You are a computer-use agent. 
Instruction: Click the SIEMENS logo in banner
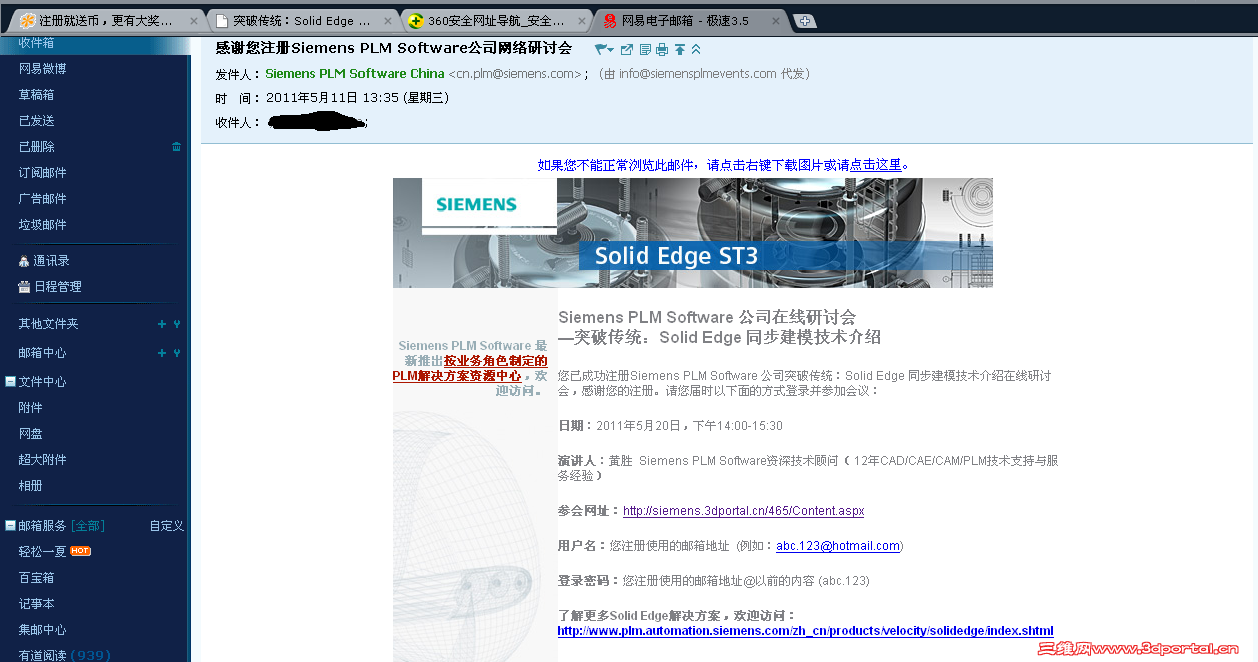pyautogui.click(x=476, y=204)
